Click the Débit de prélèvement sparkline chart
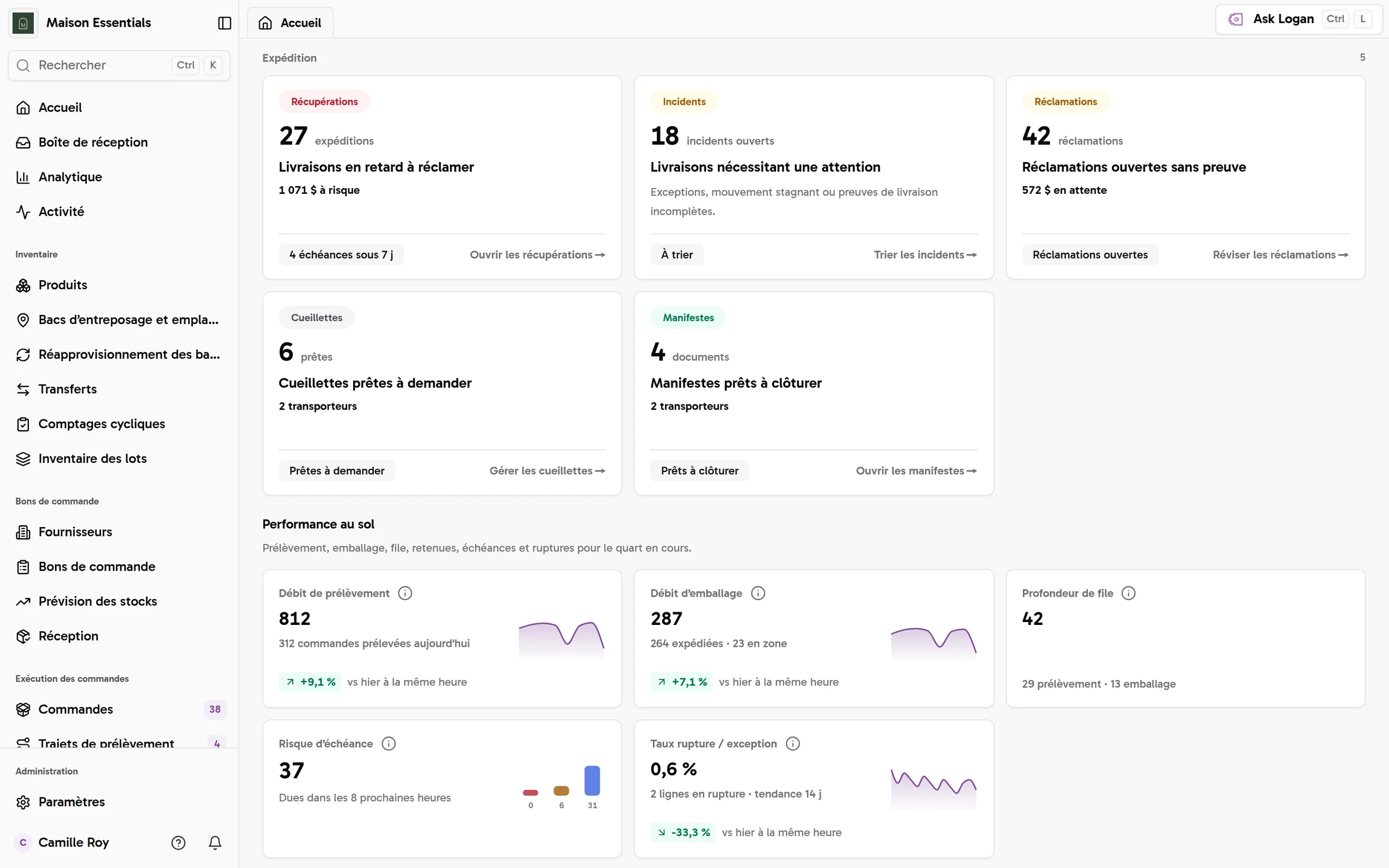The image size is (1389, 868). (561, 640)
